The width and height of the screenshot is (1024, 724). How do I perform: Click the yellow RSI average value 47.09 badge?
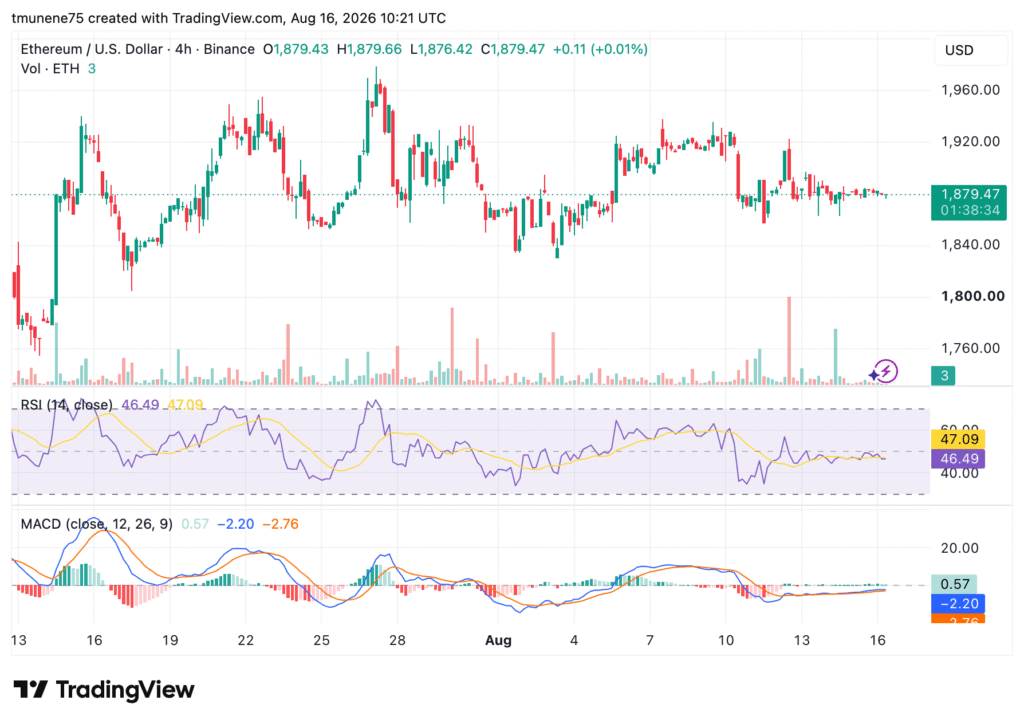957,439
